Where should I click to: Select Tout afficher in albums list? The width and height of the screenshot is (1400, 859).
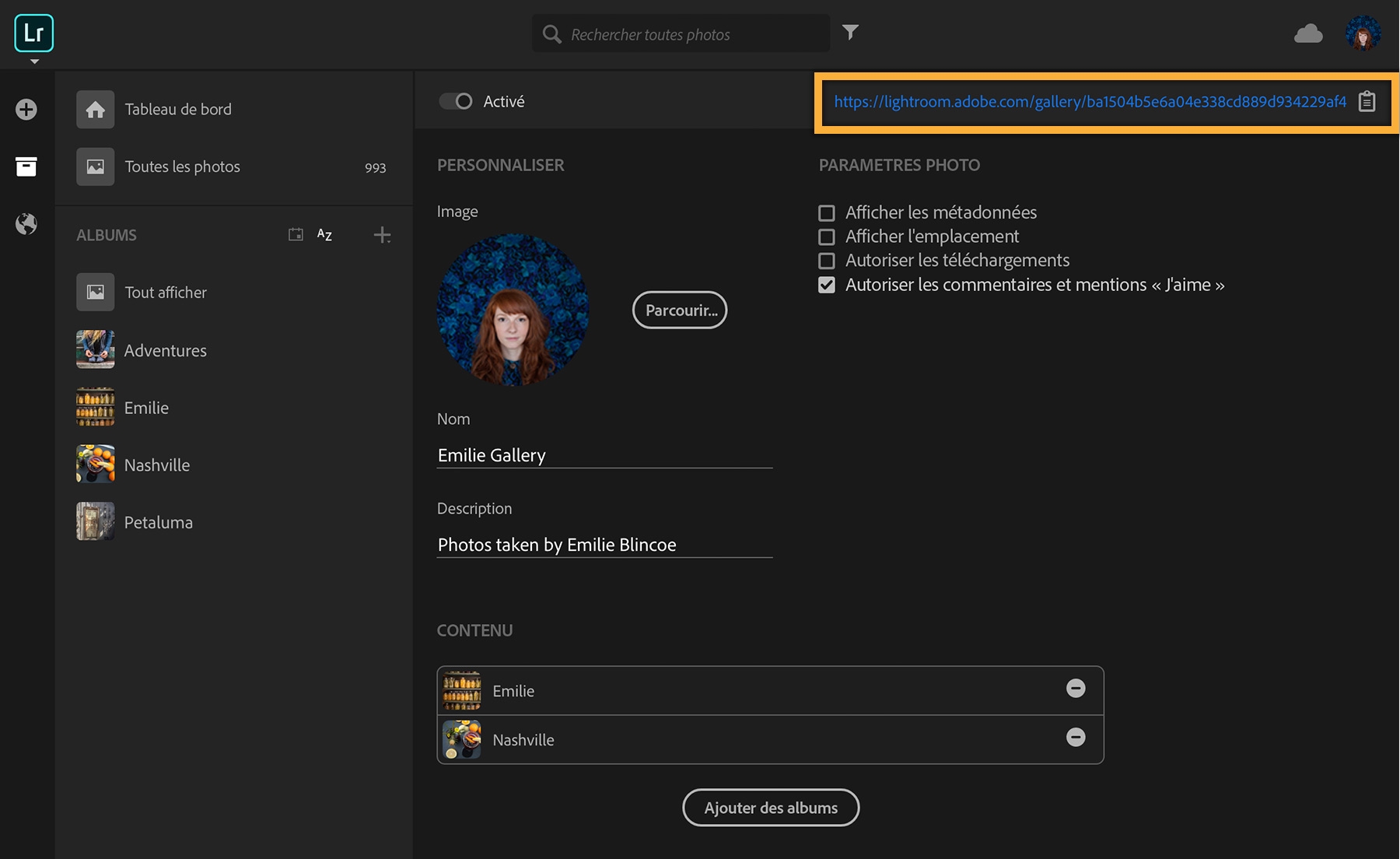166,293
